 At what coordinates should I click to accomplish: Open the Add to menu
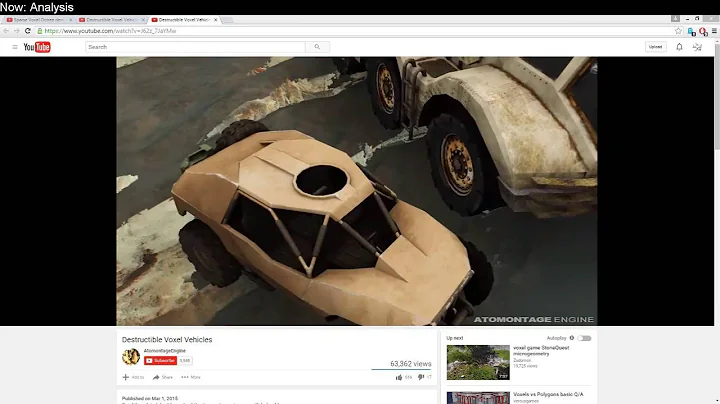(133, 377)
